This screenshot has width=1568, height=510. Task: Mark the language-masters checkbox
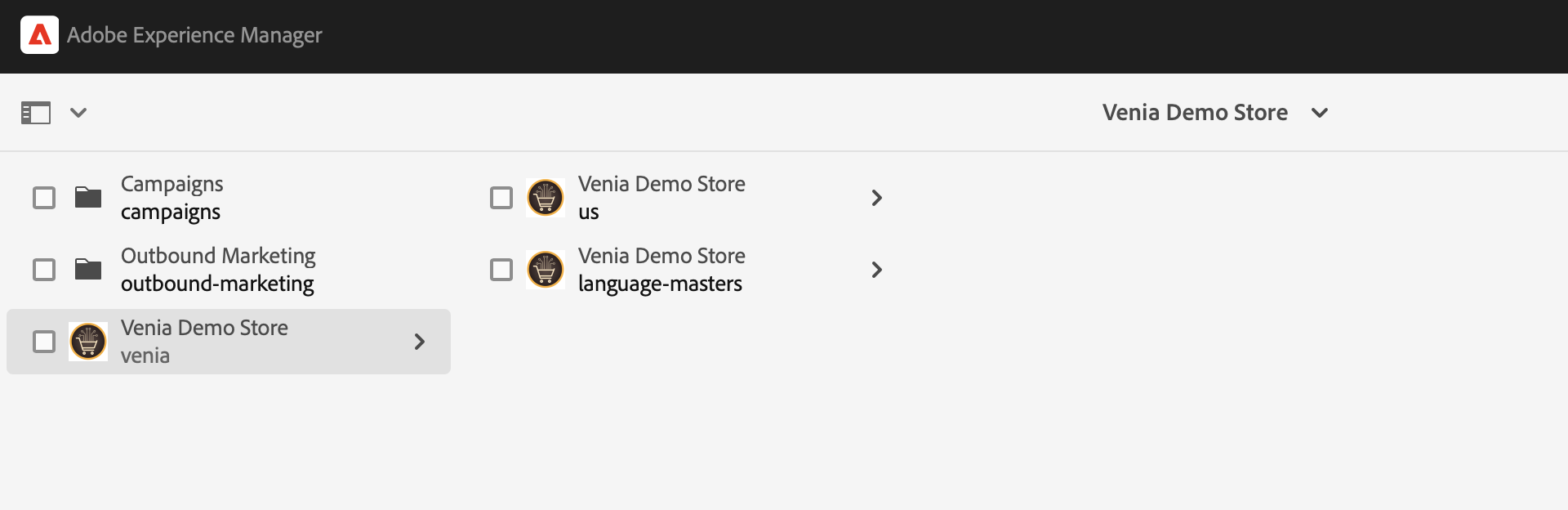pyautogui.click(x=501, y=270)
